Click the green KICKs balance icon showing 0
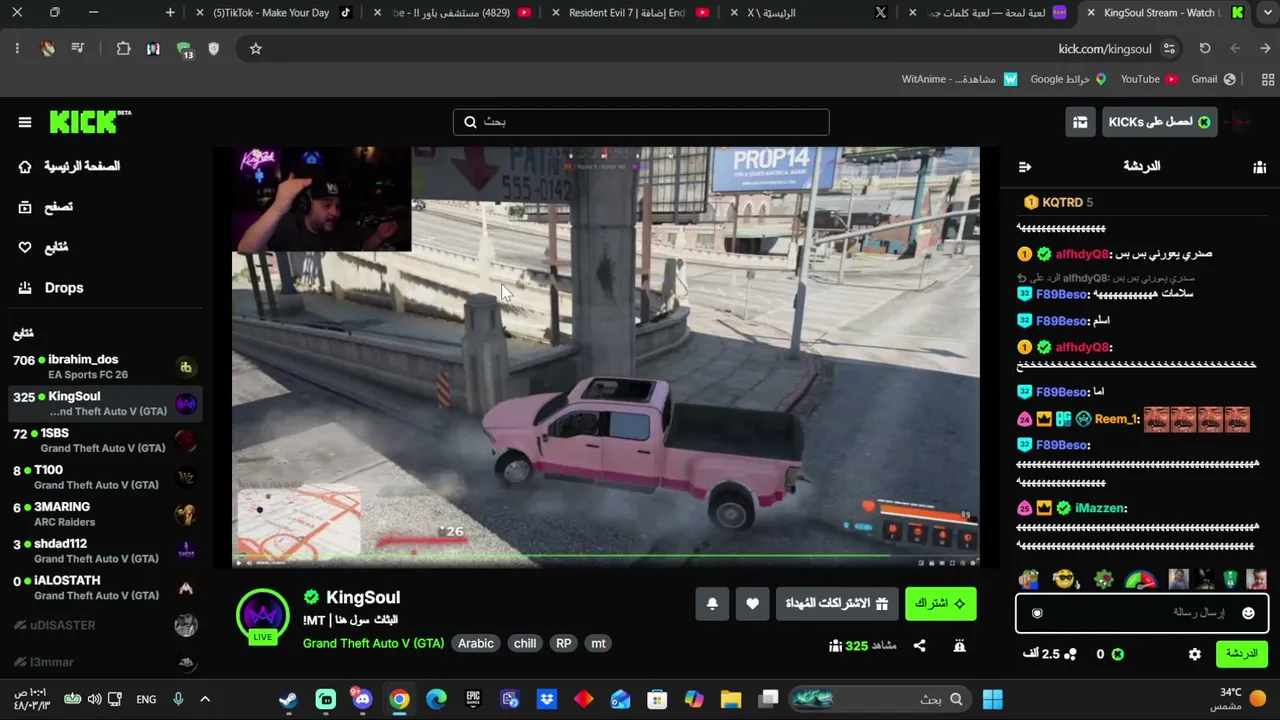The height and width of the screenshot is (720, 1280). 1117,654
